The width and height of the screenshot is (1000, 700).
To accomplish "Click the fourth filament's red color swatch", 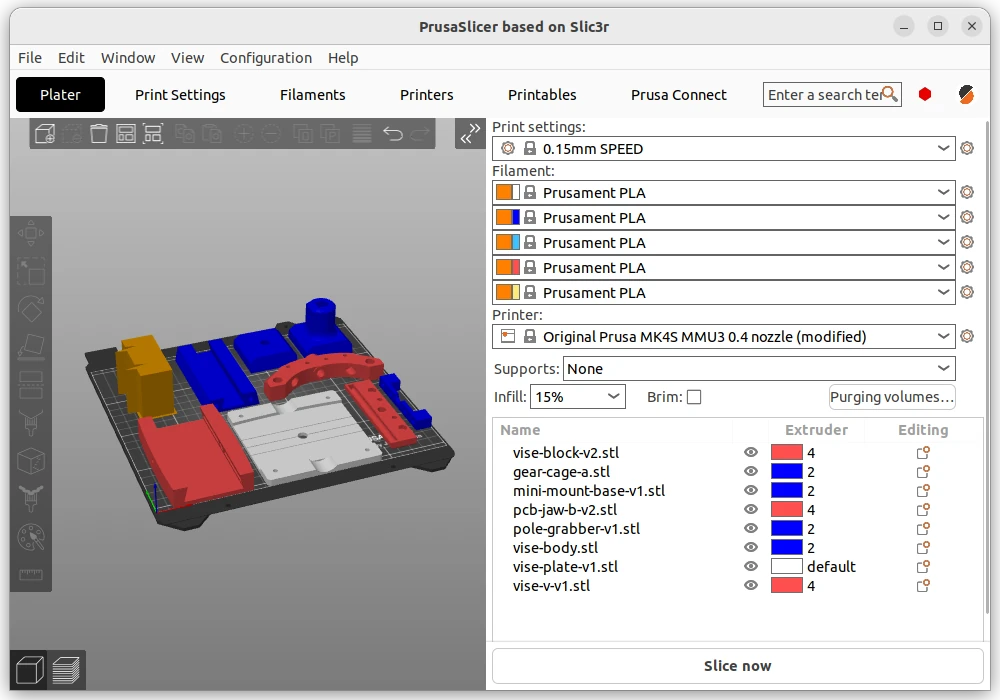I will (x=516, y=267).
